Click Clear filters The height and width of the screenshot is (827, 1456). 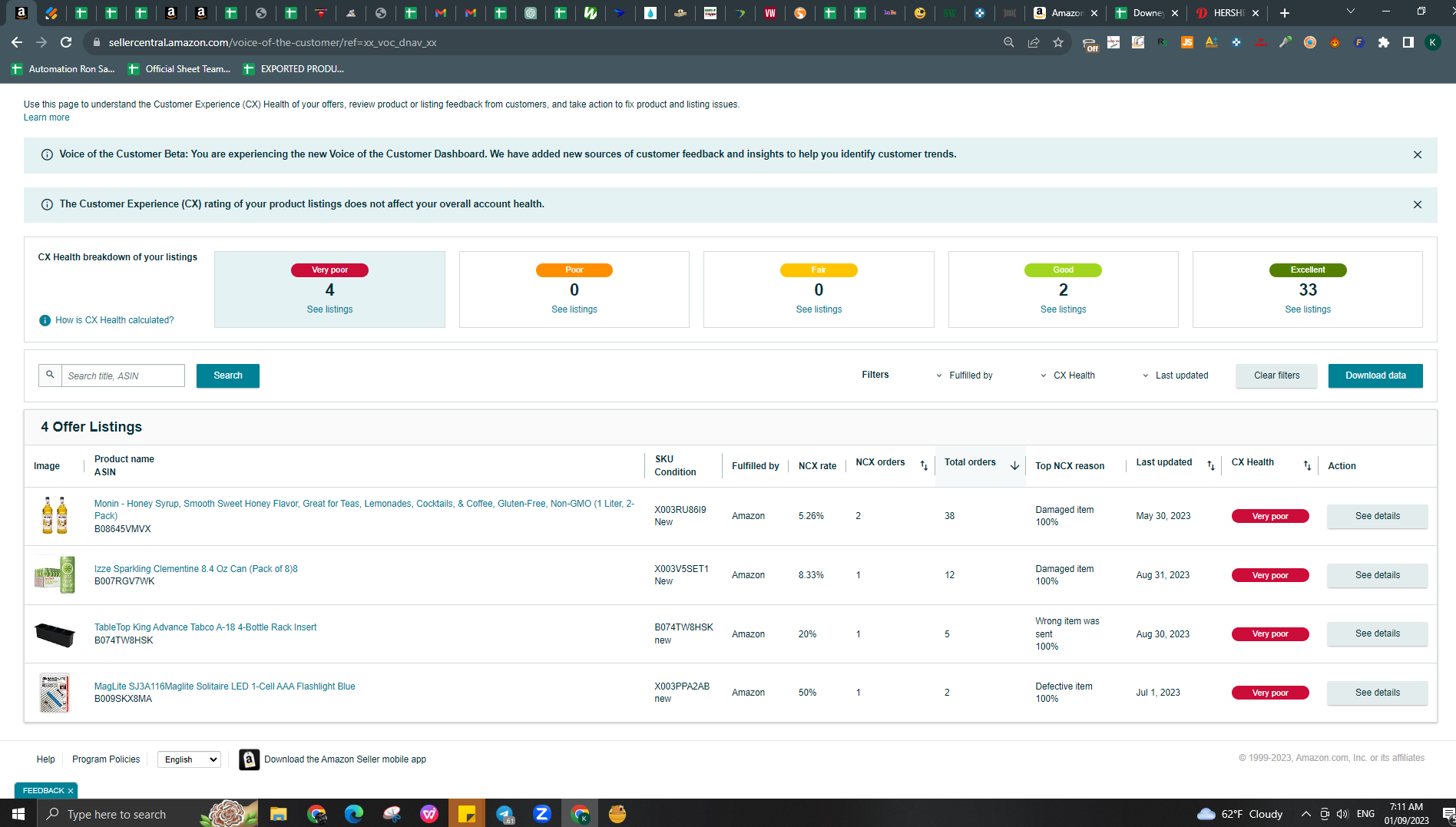pos(1276,375)
